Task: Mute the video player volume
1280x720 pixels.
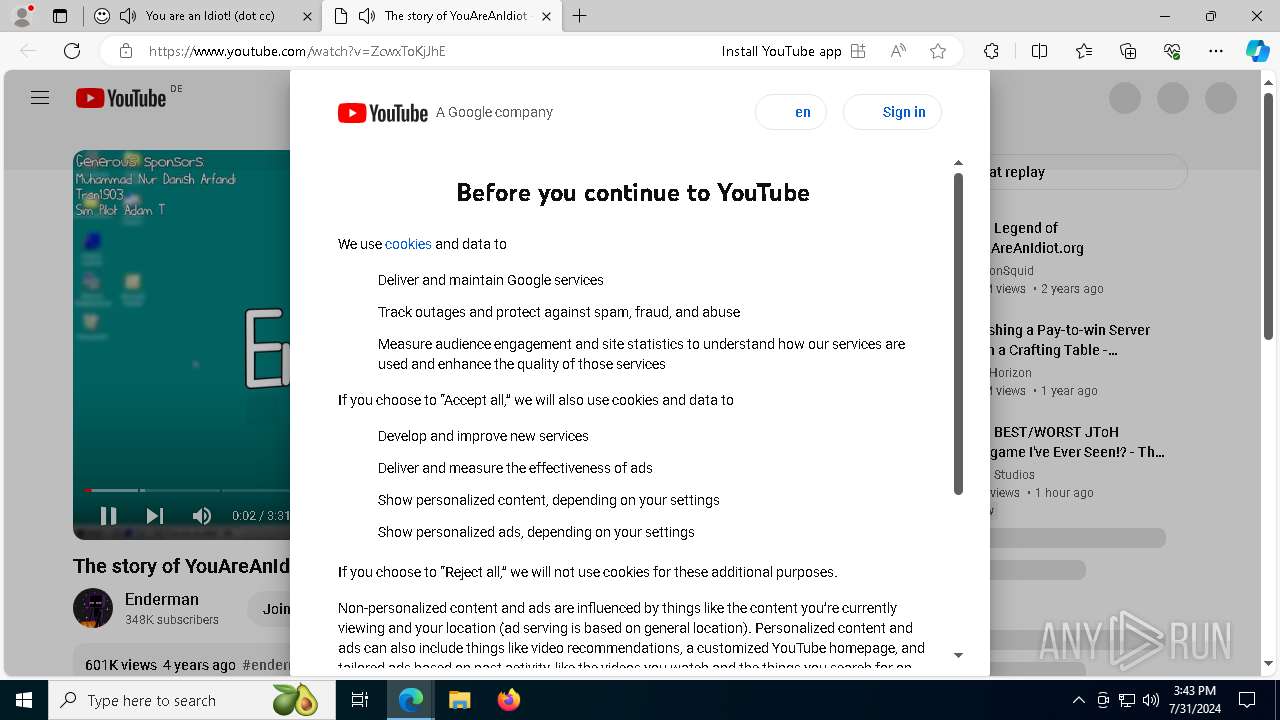Action: (x=202, y=516)
